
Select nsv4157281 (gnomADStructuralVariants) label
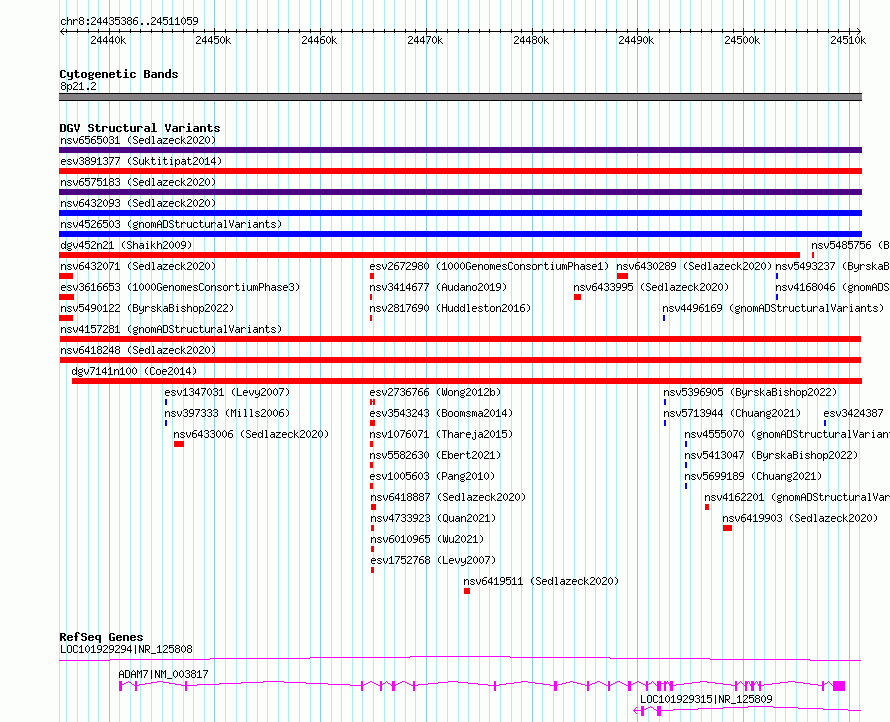pyautogui.click(x=171, y=329)
